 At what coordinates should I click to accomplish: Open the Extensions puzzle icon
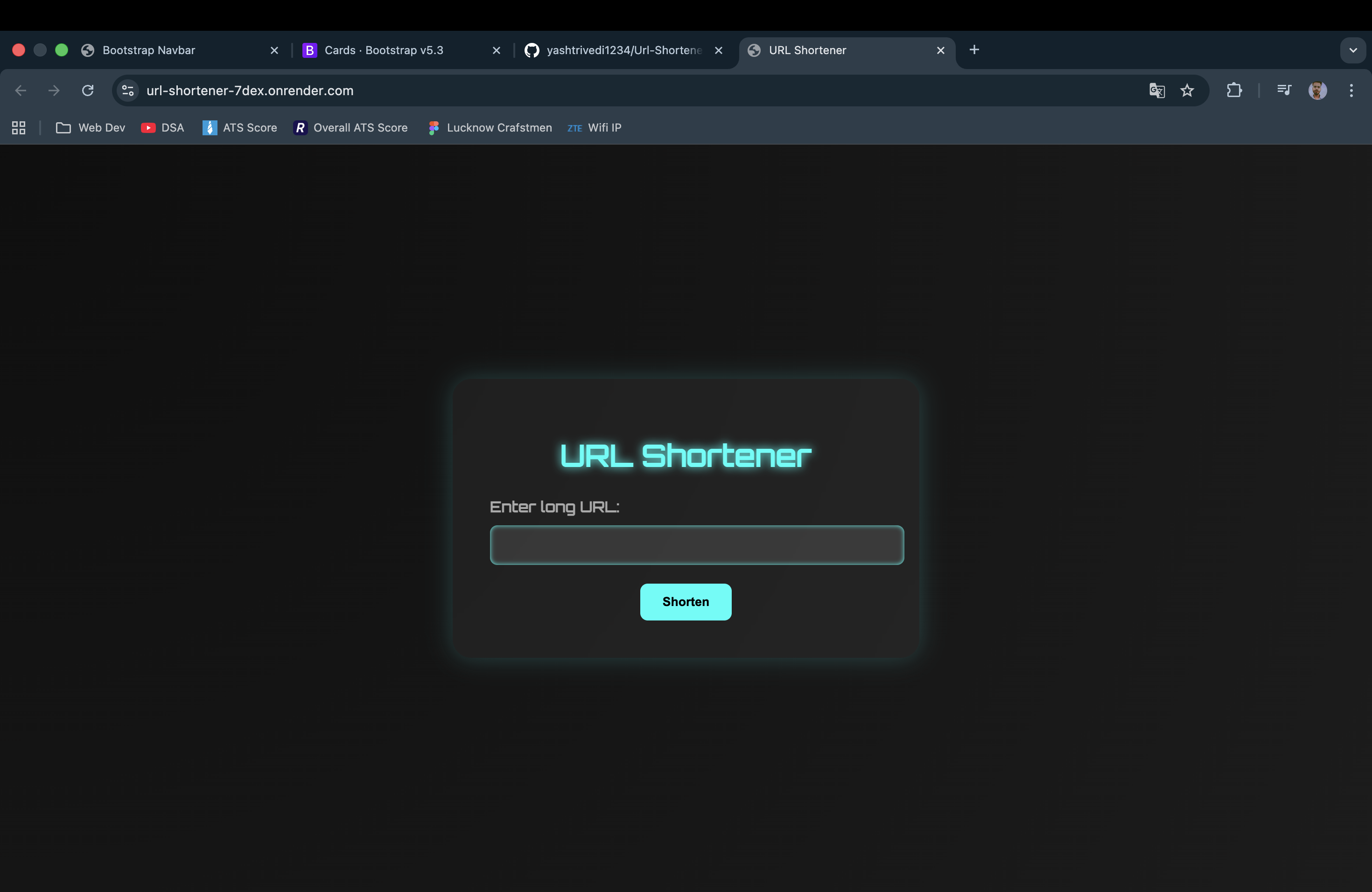pyautogui.click(x=1234, y=91)
